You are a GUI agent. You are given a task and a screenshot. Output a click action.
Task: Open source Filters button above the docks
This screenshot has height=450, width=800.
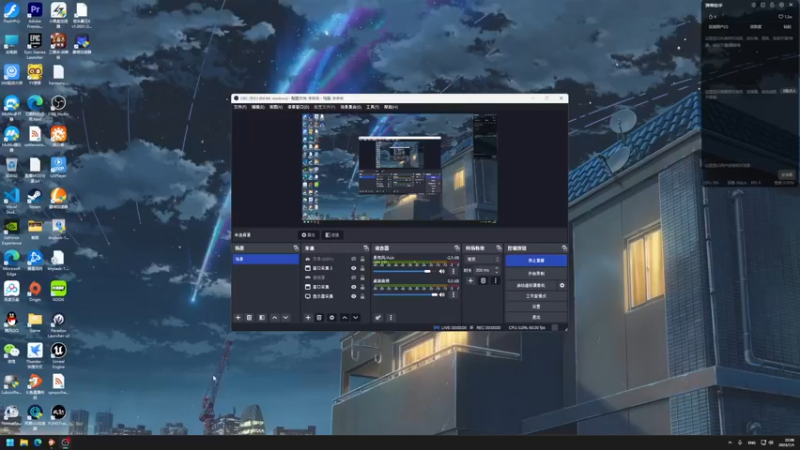332,235
